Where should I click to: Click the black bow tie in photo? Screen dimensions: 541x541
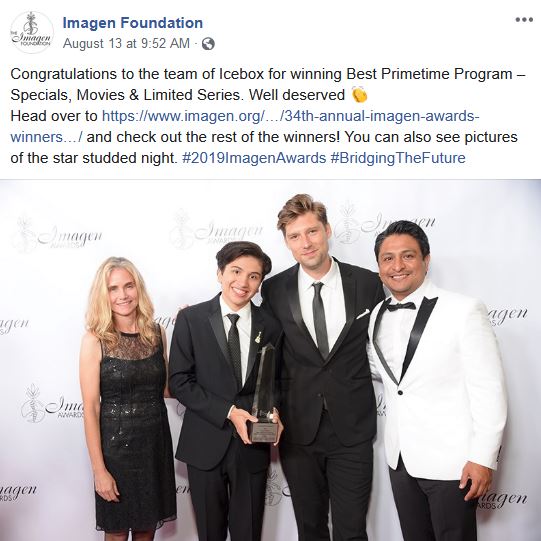pos(401,306)
